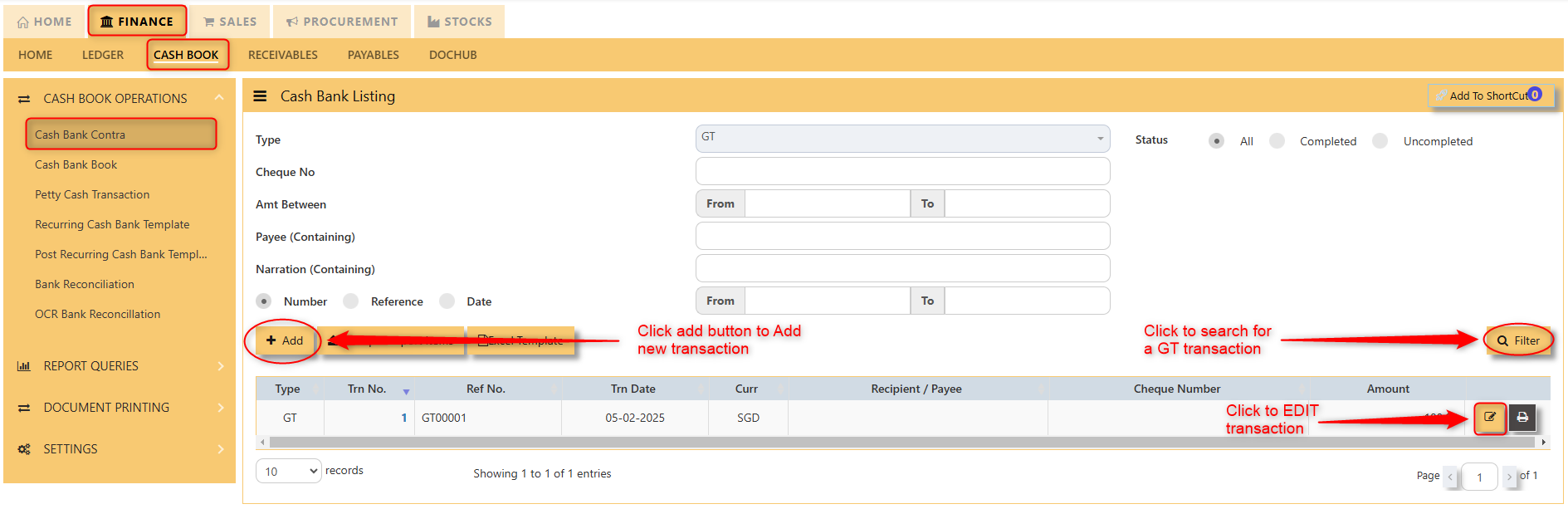Screen dimensions: 1568x509
Task: Go to next page arrow in pagination
Action: [1509, 477]
